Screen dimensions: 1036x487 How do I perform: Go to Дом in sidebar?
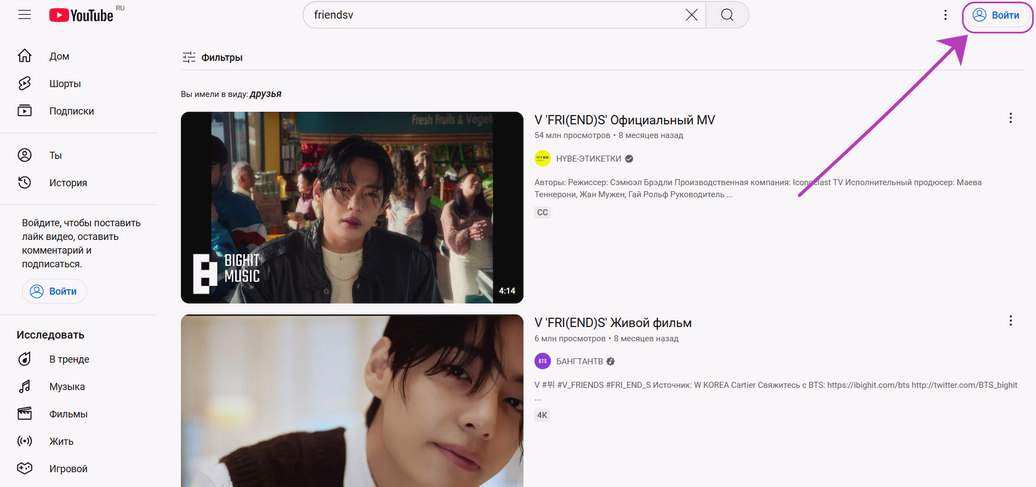[x=59, y=57]
